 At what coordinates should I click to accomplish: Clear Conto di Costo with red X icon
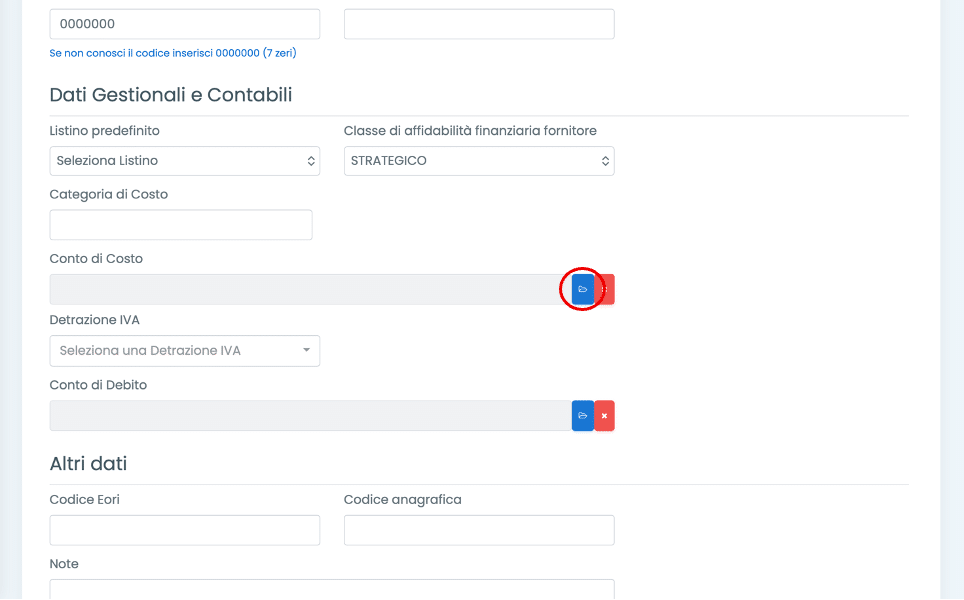click(x=605, y=289)
